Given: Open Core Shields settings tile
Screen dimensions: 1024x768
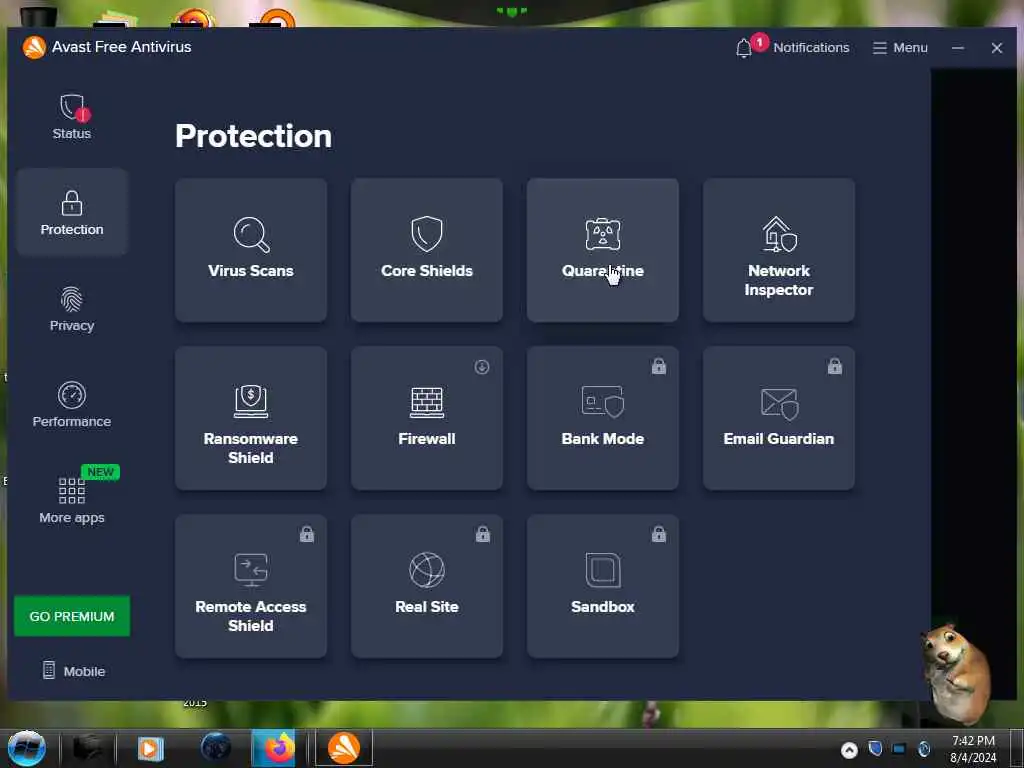Looking at the screenshot, I should coord(426,250).
